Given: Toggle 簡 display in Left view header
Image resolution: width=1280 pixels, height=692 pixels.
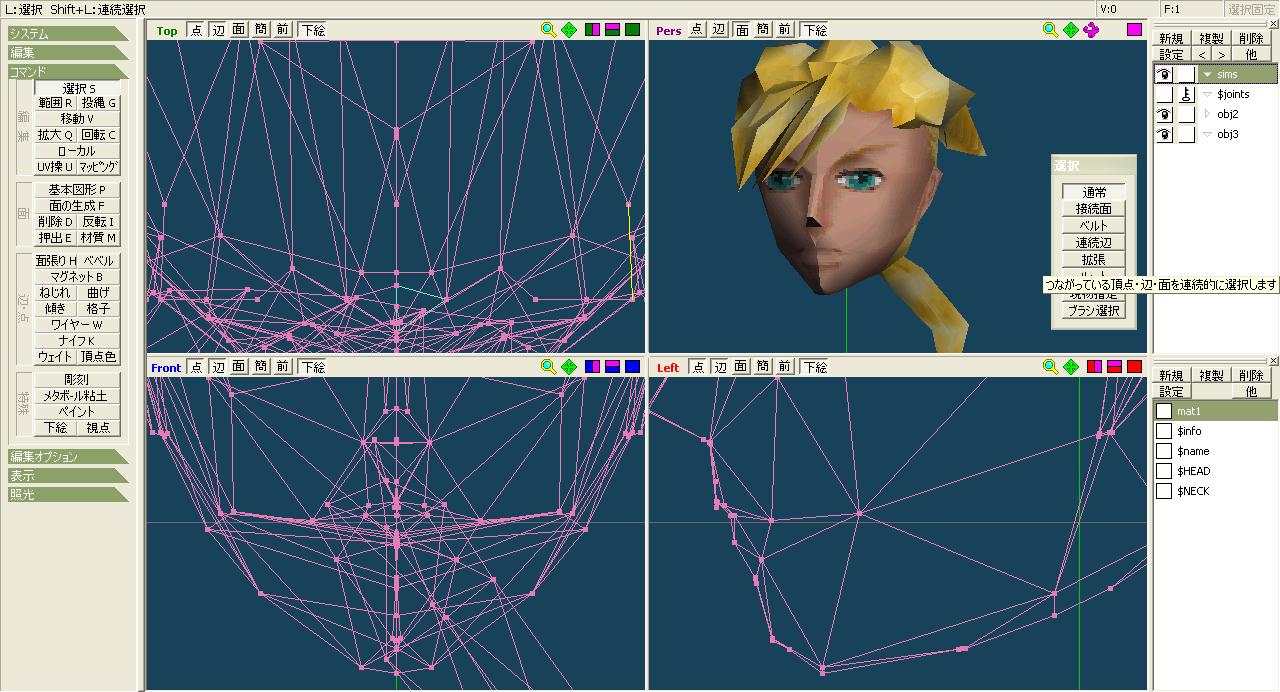Looking at the screenshot, I should click(x=763, y=367).
